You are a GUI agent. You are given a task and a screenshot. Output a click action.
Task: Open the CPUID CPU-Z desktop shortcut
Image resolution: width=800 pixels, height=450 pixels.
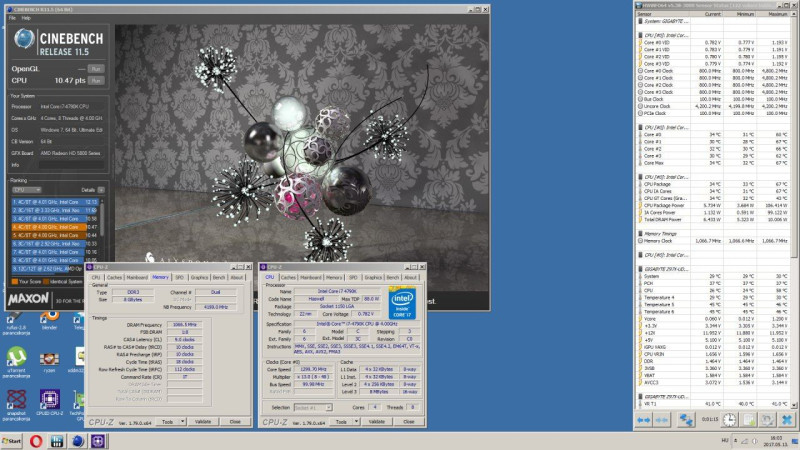tap(49, 403)
